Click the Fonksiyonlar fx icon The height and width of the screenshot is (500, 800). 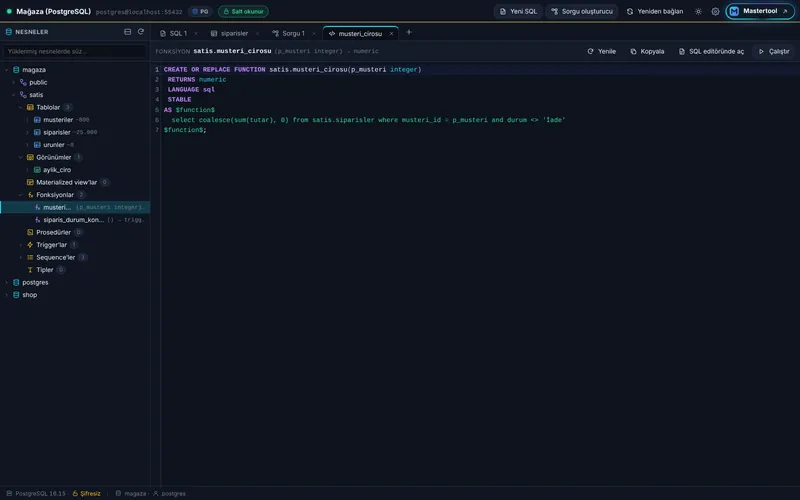point(30,195)
